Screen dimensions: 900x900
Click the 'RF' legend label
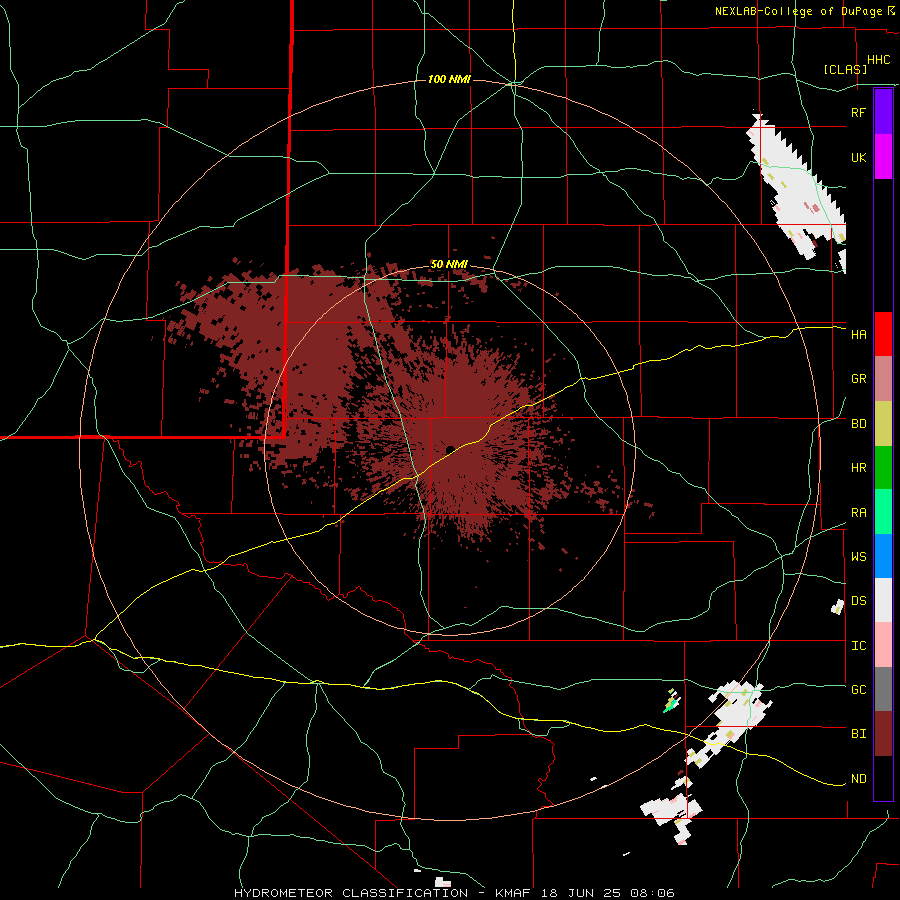(x=858, y=112)
